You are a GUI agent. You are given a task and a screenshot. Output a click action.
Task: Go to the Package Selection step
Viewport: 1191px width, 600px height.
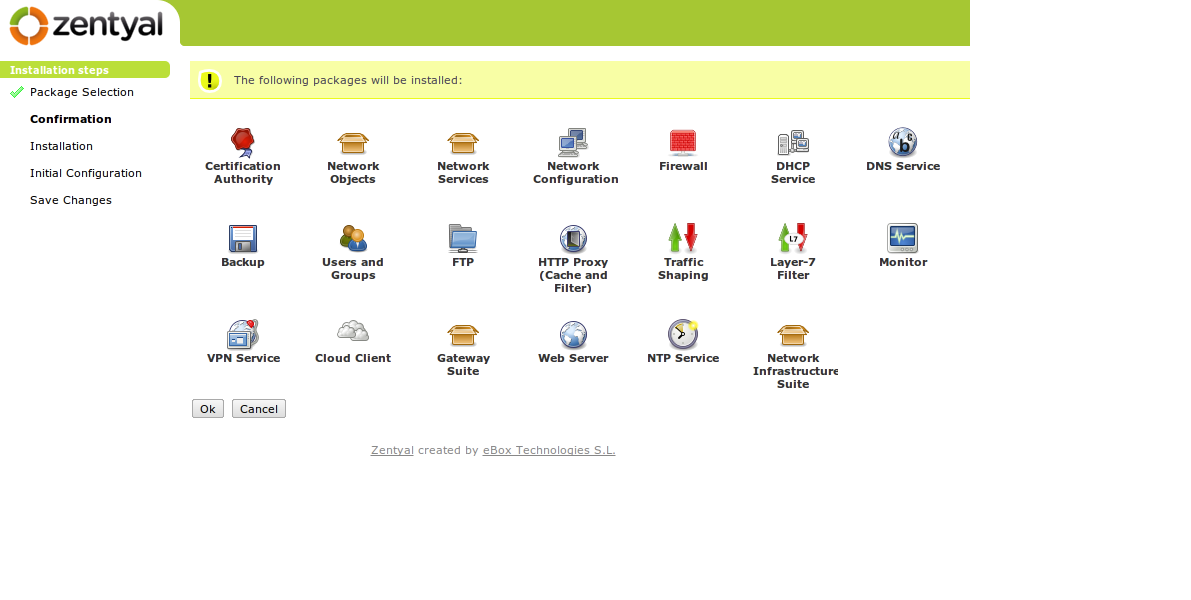(81, 92)
